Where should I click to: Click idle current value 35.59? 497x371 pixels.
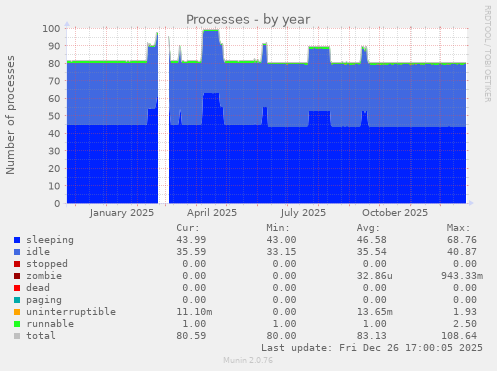coord(191,252)
